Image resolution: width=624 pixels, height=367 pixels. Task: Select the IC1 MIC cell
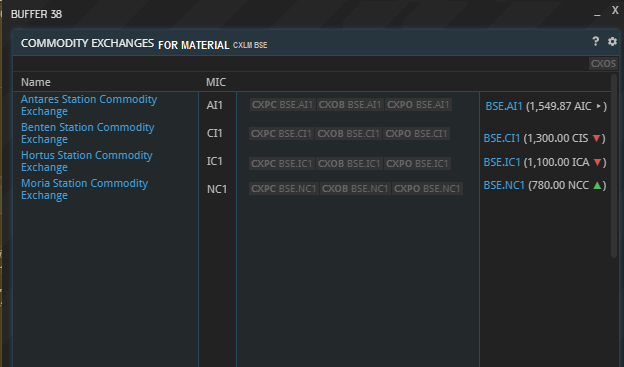coord(214,161)
